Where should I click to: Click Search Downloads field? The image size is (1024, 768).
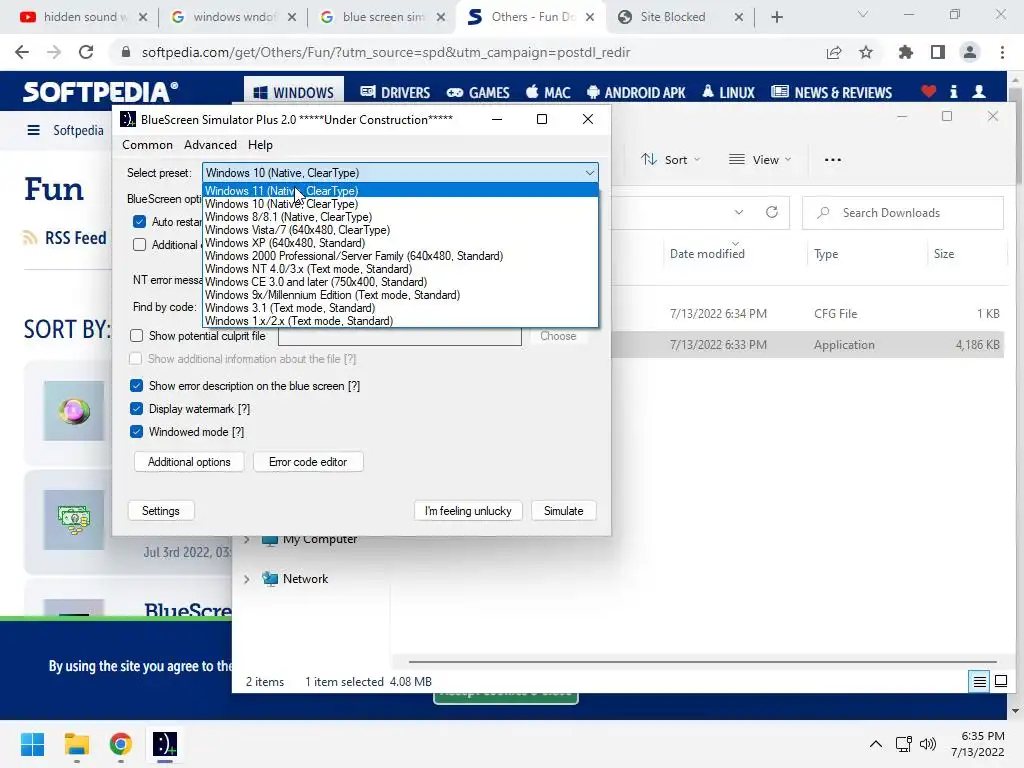(903, 213)
